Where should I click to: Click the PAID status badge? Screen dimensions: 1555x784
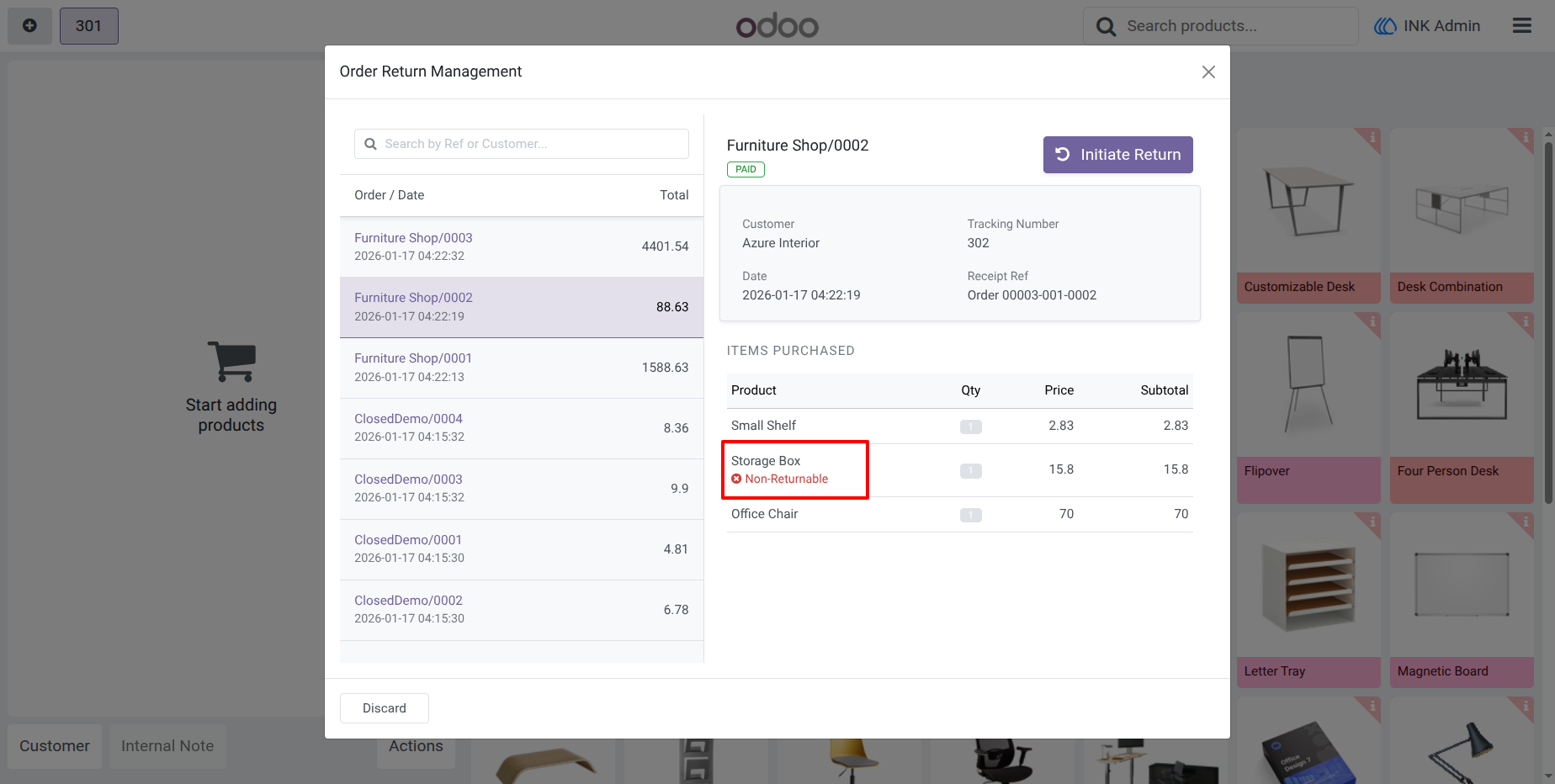click(x=746, y=169)
